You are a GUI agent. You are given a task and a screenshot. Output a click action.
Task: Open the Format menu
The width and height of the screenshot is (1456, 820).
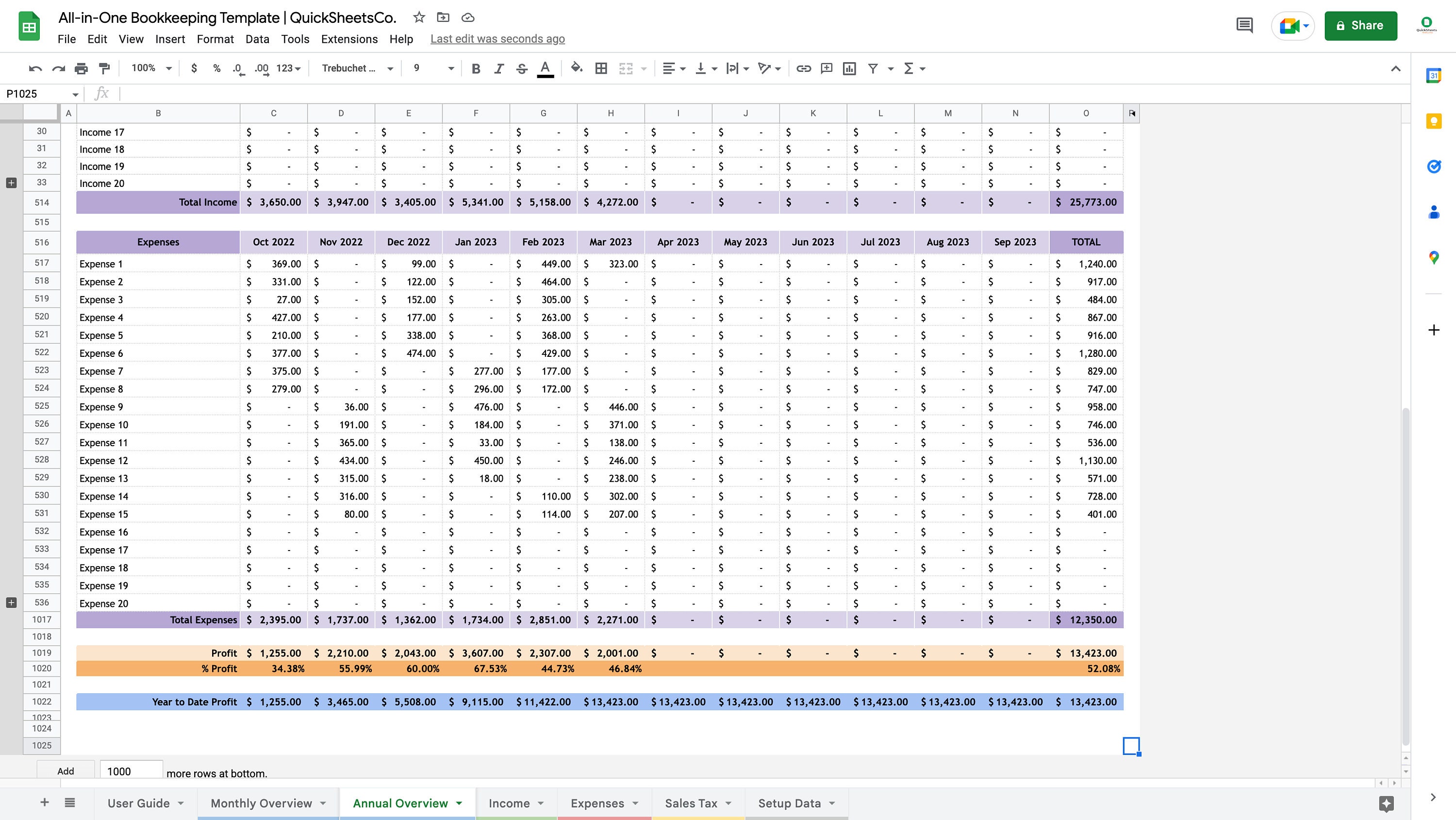[x=215, y=39]
